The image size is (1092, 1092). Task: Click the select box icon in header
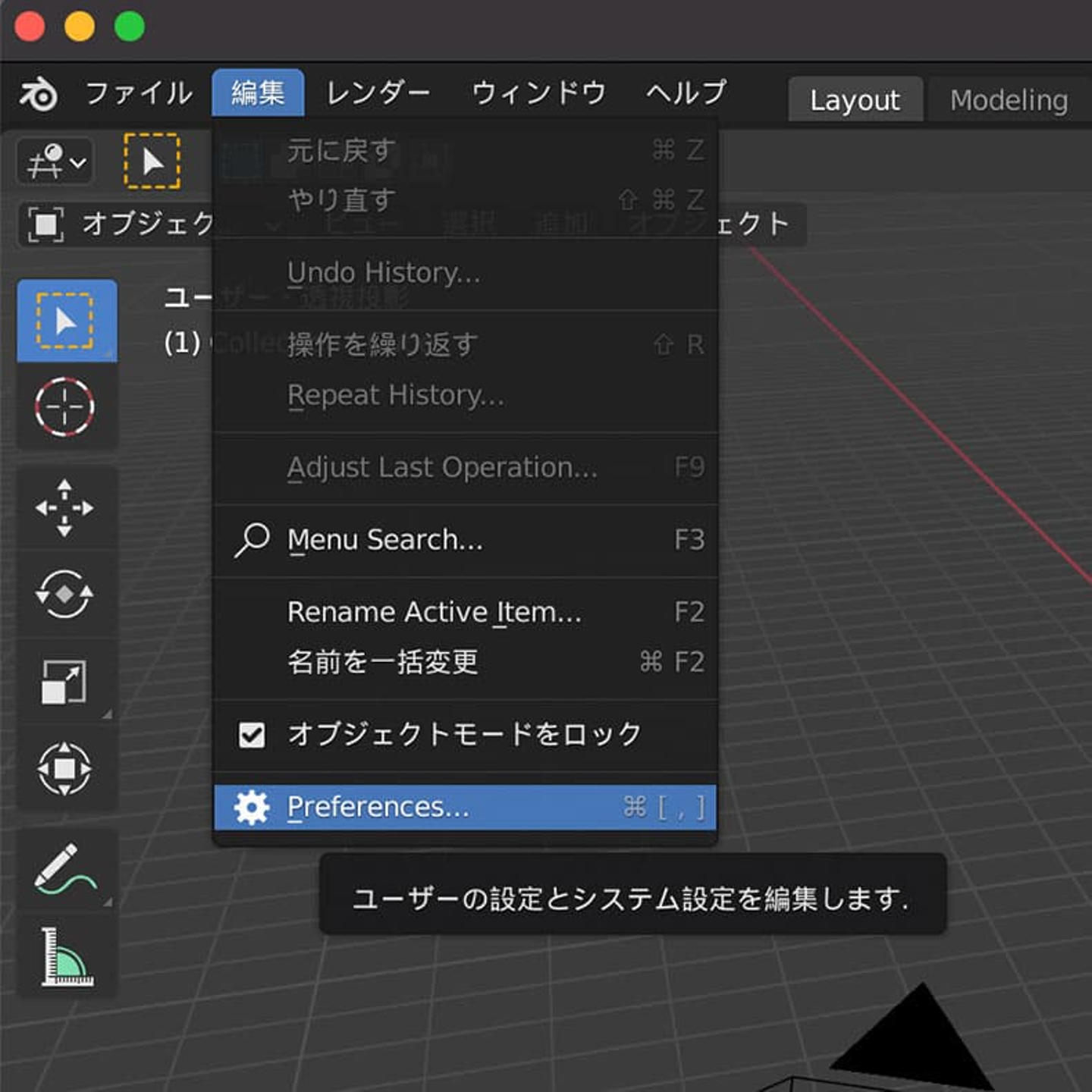[152, 161]
